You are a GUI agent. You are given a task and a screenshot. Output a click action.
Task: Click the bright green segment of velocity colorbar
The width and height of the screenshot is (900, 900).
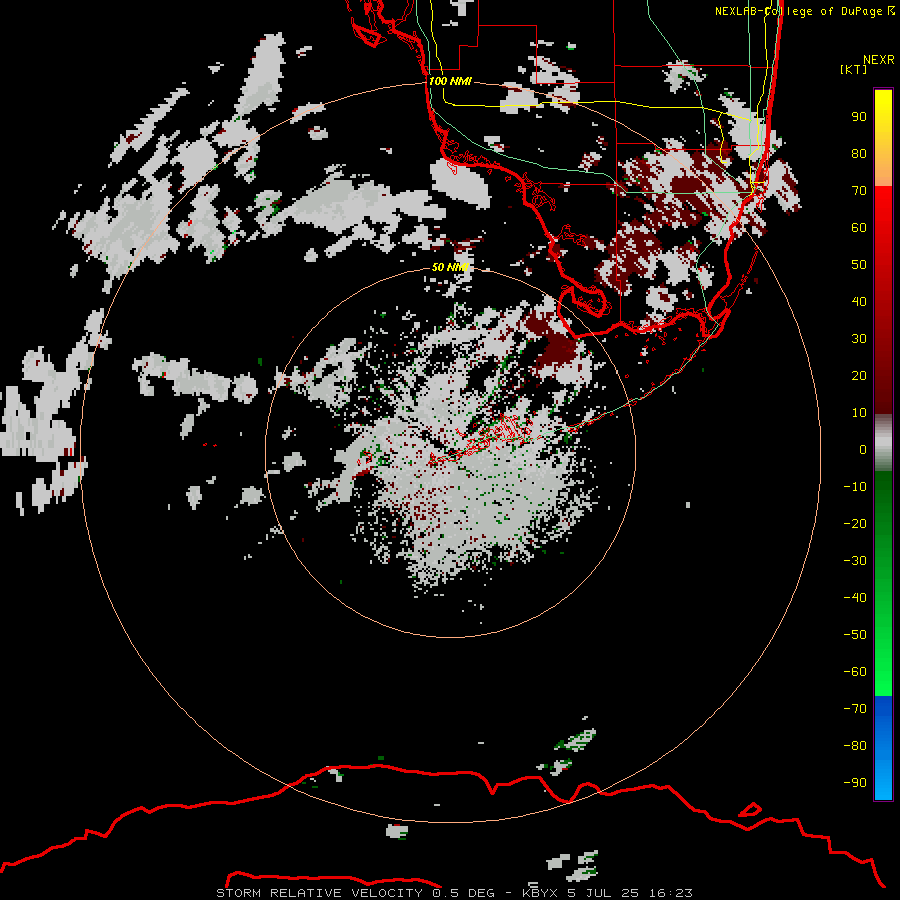click(883, 660)
